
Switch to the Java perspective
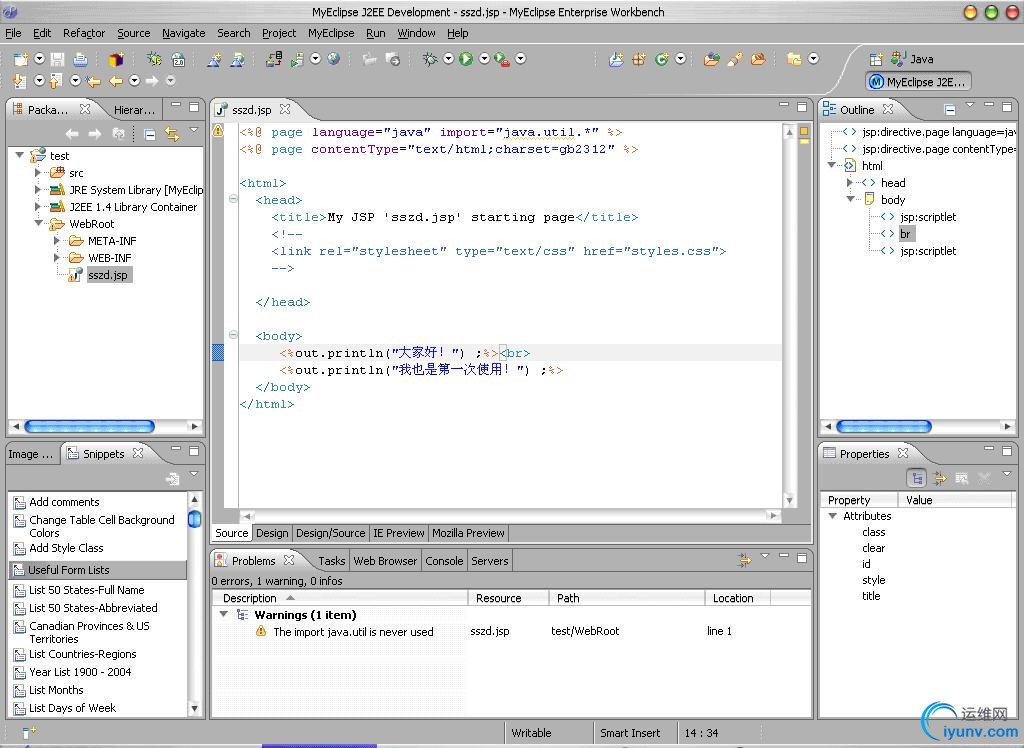[912, 59]
